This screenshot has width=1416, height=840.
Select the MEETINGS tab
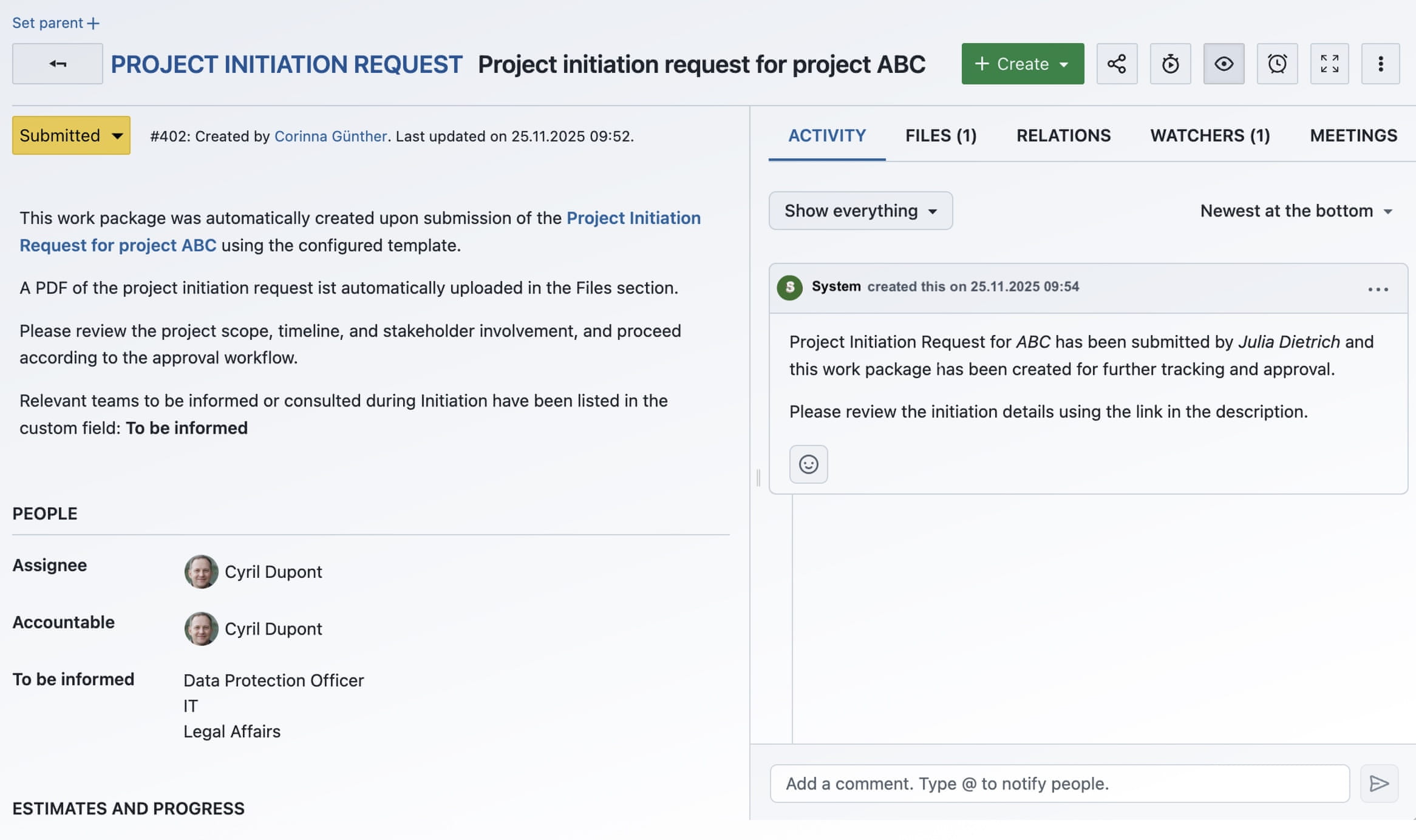(x=1353, y=135)
